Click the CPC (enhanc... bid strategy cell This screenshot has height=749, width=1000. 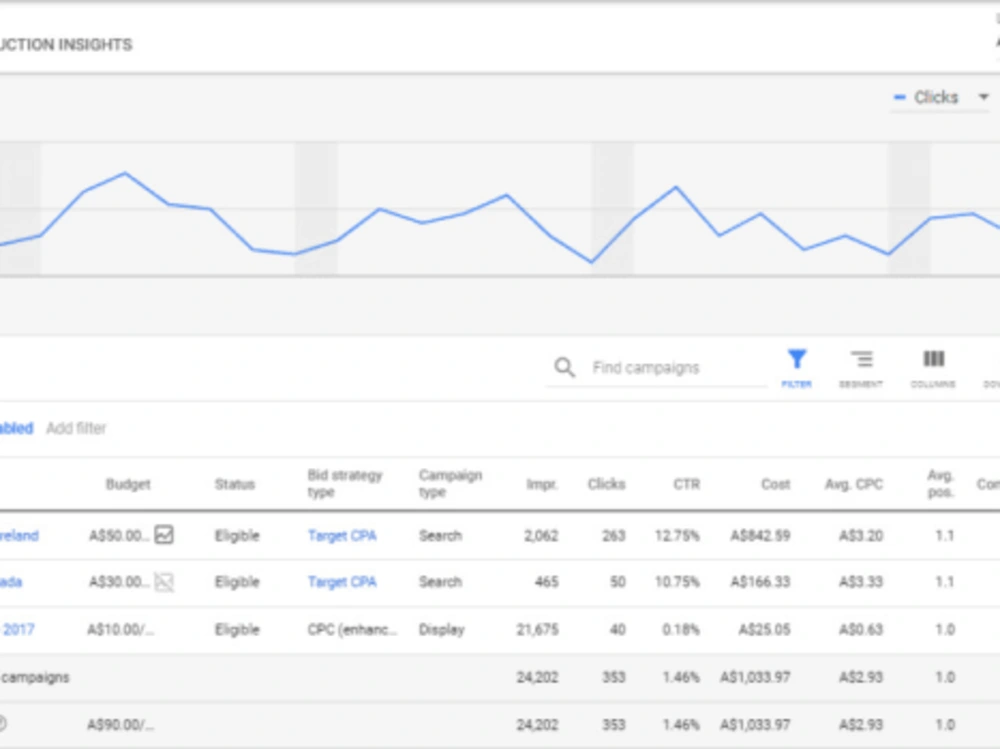352,630
